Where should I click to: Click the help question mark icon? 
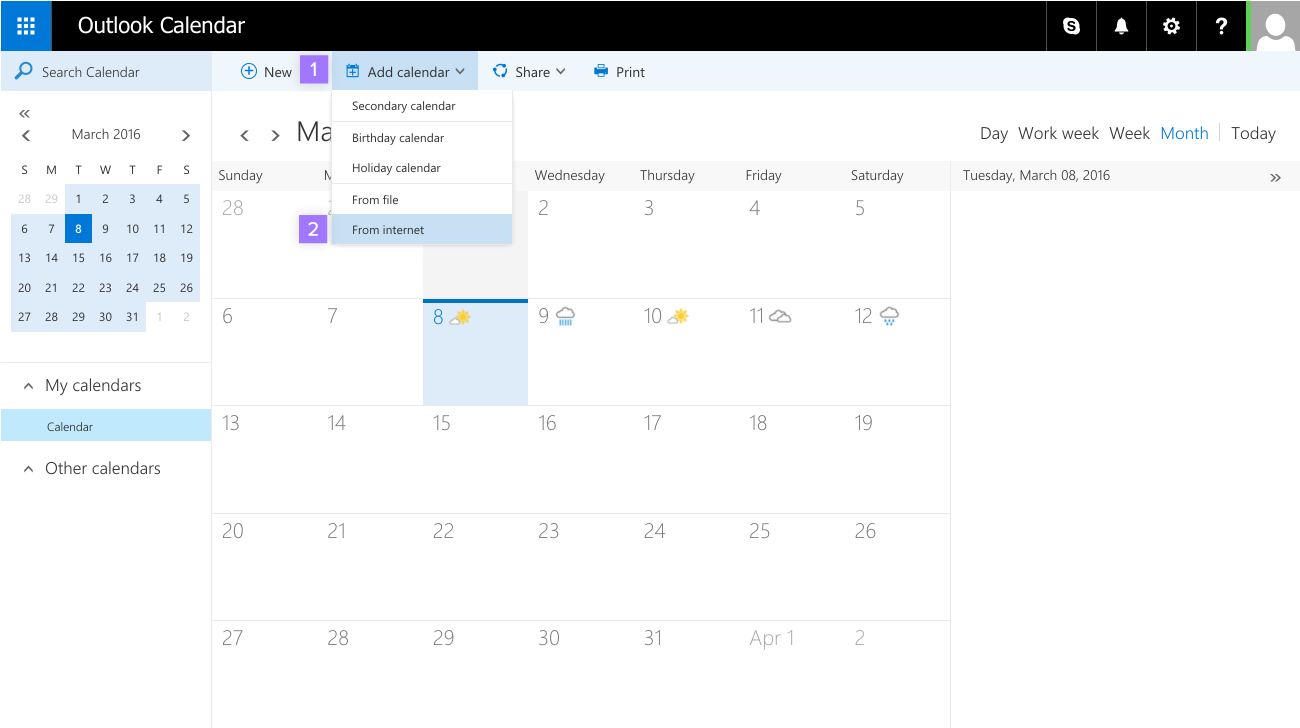point(1221,26)
